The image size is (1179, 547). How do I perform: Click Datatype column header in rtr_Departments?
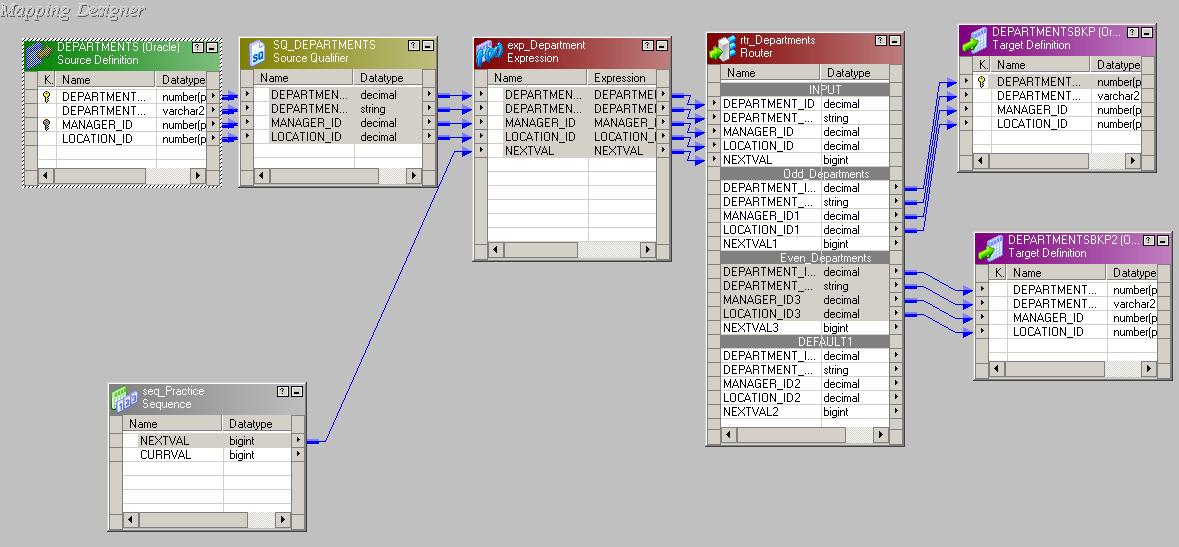[855, 73]
